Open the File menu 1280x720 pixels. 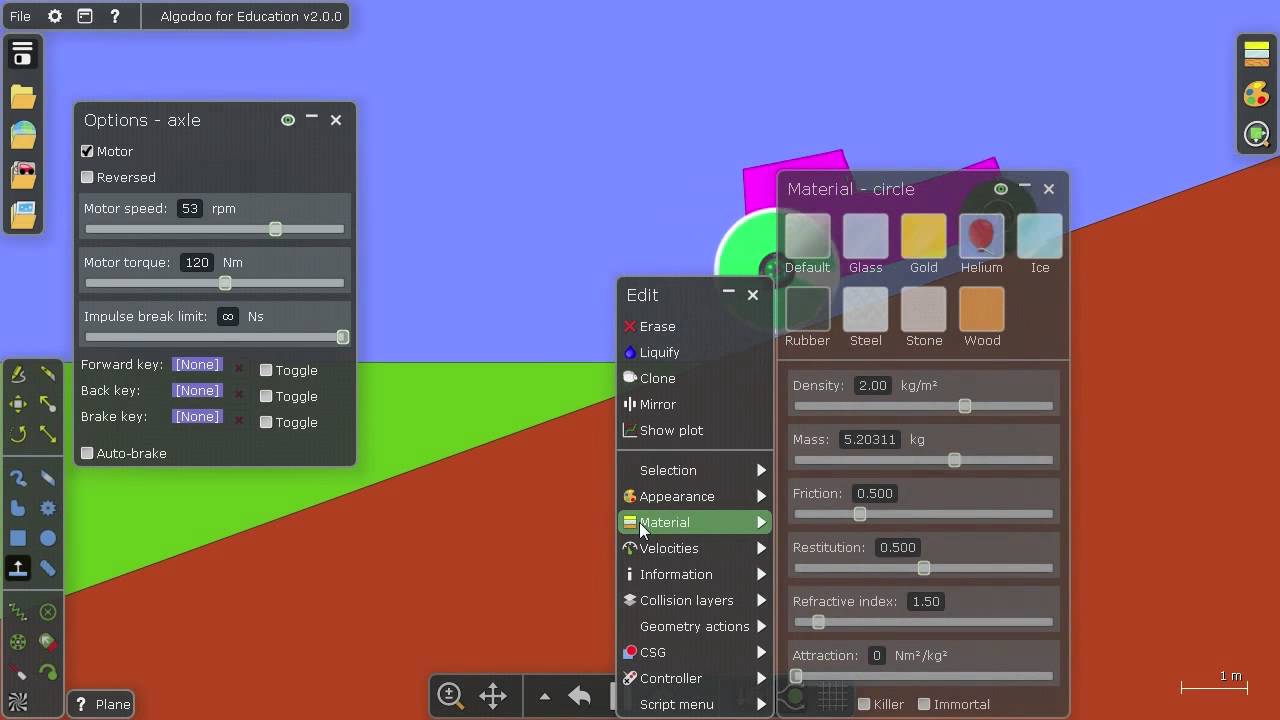pyautogui.click(x=20, y=16)
